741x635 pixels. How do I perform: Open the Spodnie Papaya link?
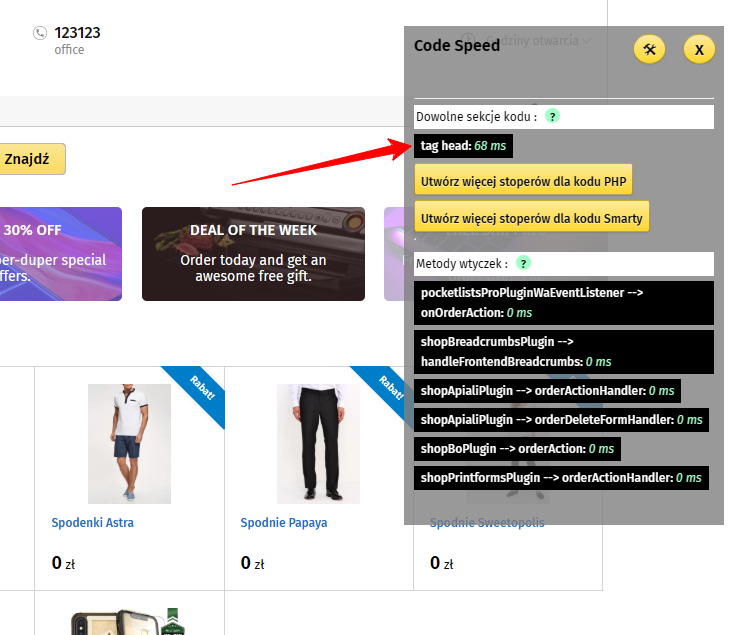coord(284,523)
